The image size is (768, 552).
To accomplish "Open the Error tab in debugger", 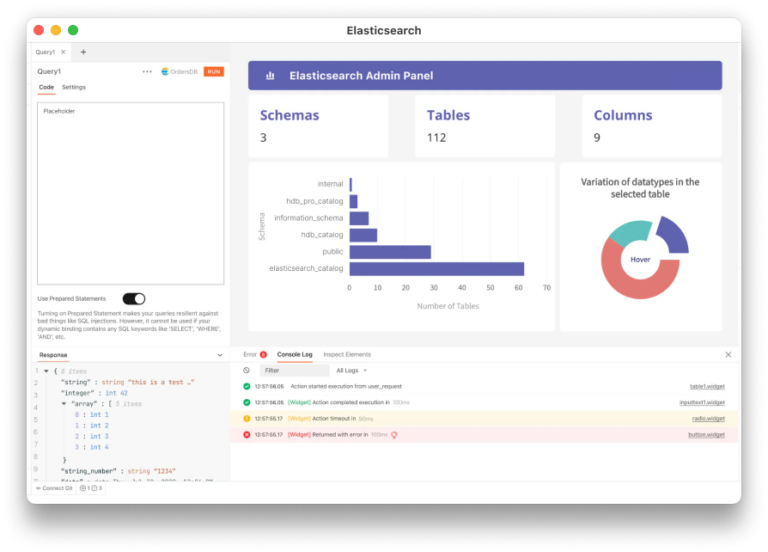I will [255, 355].
